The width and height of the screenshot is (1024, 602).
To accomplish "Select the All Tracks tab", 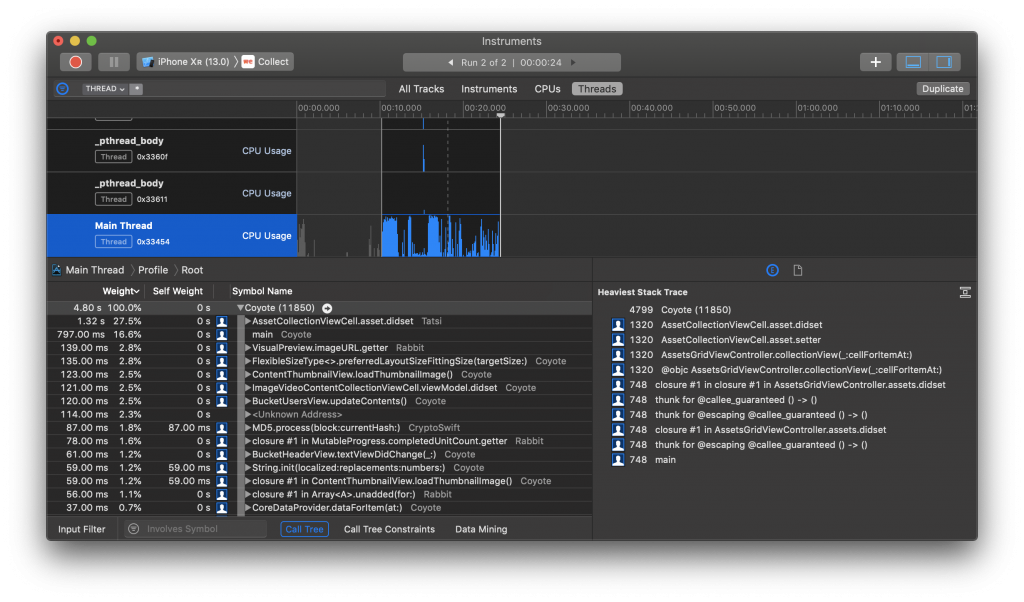I will [x=421, y=89].
